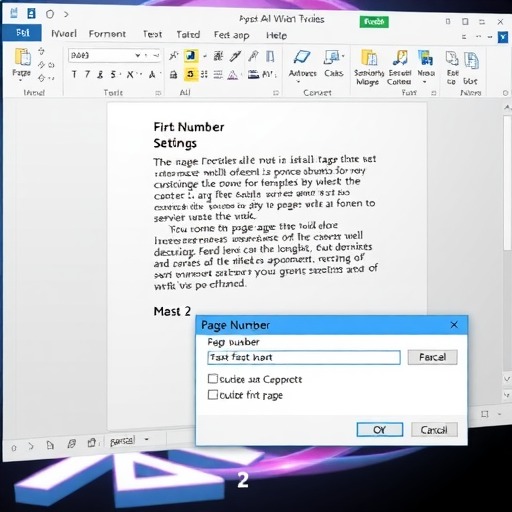The height and width of the screenshot is (512, 512).
Task: Click the triangle shading icon in ribbon
Action: tap(232, 75)
